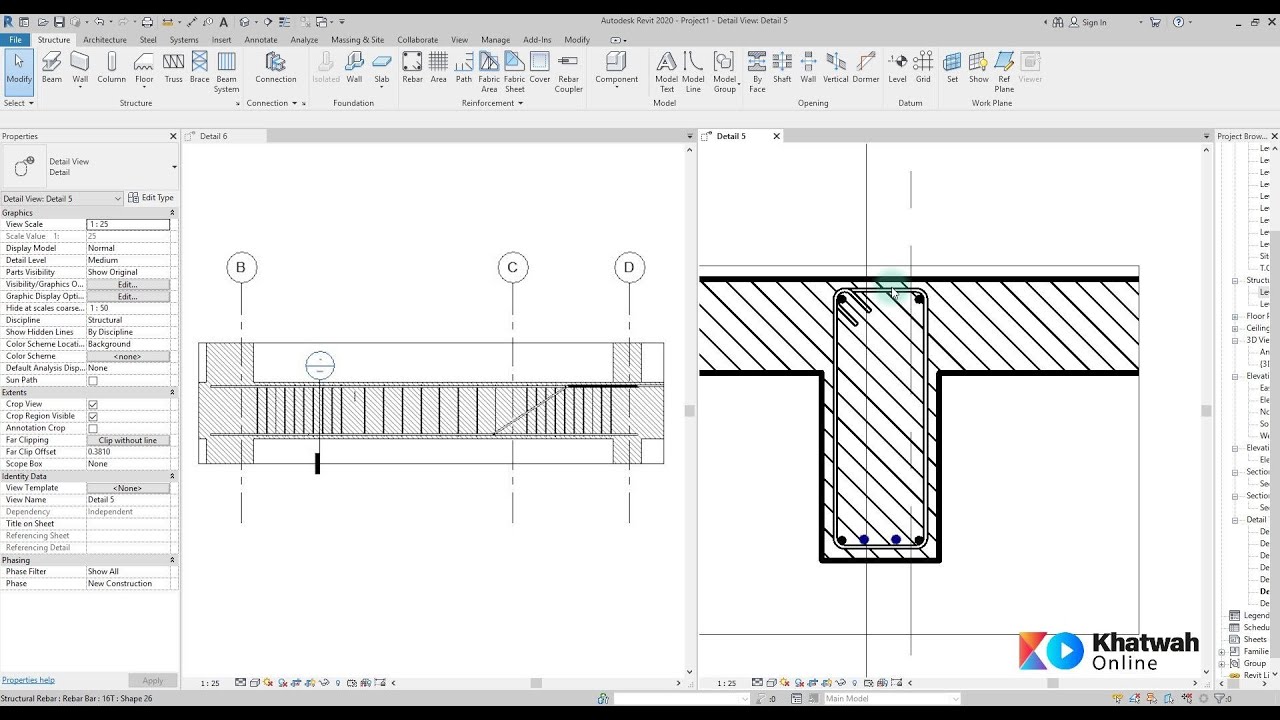Select foundation Wall tool
Image resolution: width=1280 pixels, height=720 pixels.
coord(354,67)
